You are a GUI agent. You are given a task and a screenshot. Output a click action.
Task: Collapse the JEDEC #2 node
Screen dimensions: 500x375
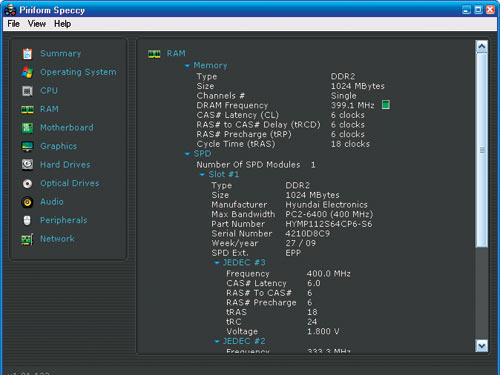217,341
